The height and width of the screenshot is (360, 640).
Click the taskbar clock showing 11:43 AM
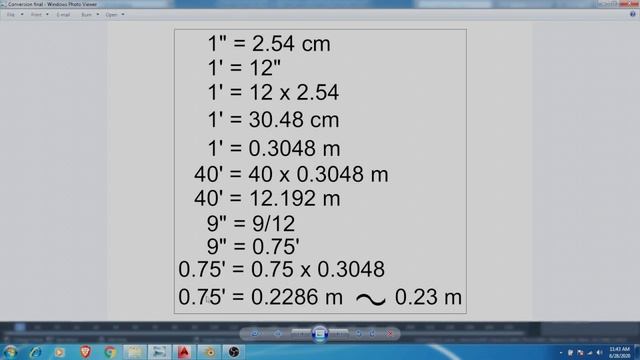coord(619,353)
